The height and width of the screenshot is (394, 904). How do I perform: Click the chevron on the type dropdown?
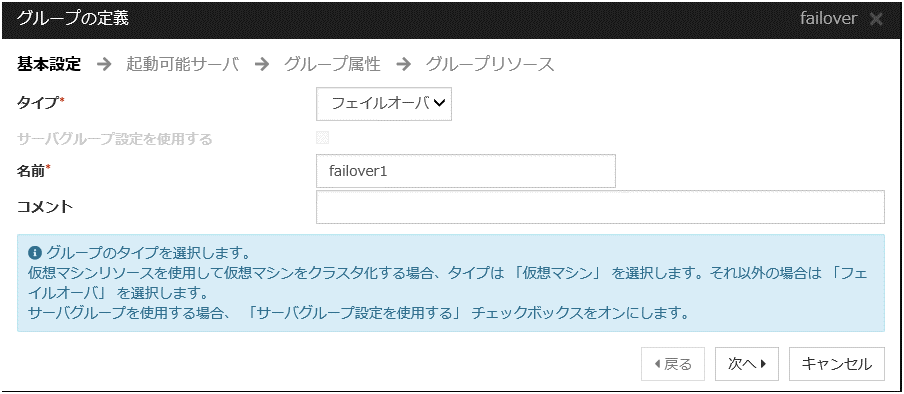coord(439,103)
